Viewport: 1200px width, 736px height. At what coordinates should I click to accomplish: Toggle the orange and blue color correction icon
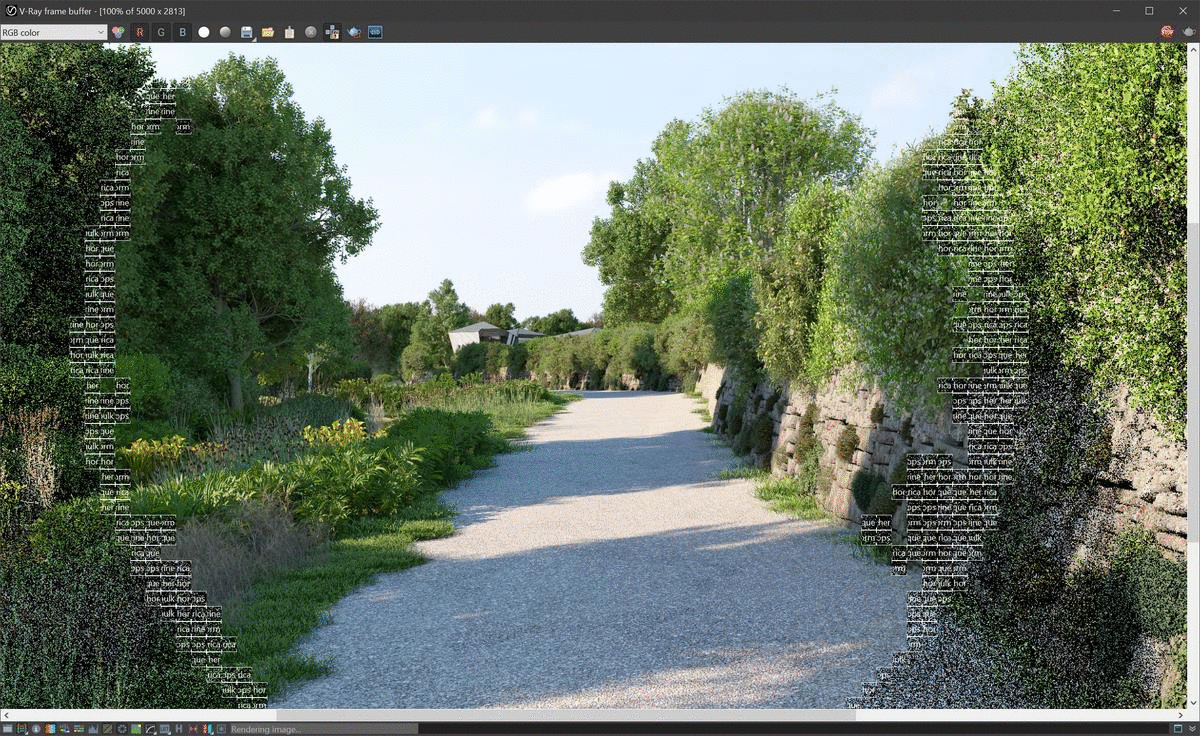50,729
